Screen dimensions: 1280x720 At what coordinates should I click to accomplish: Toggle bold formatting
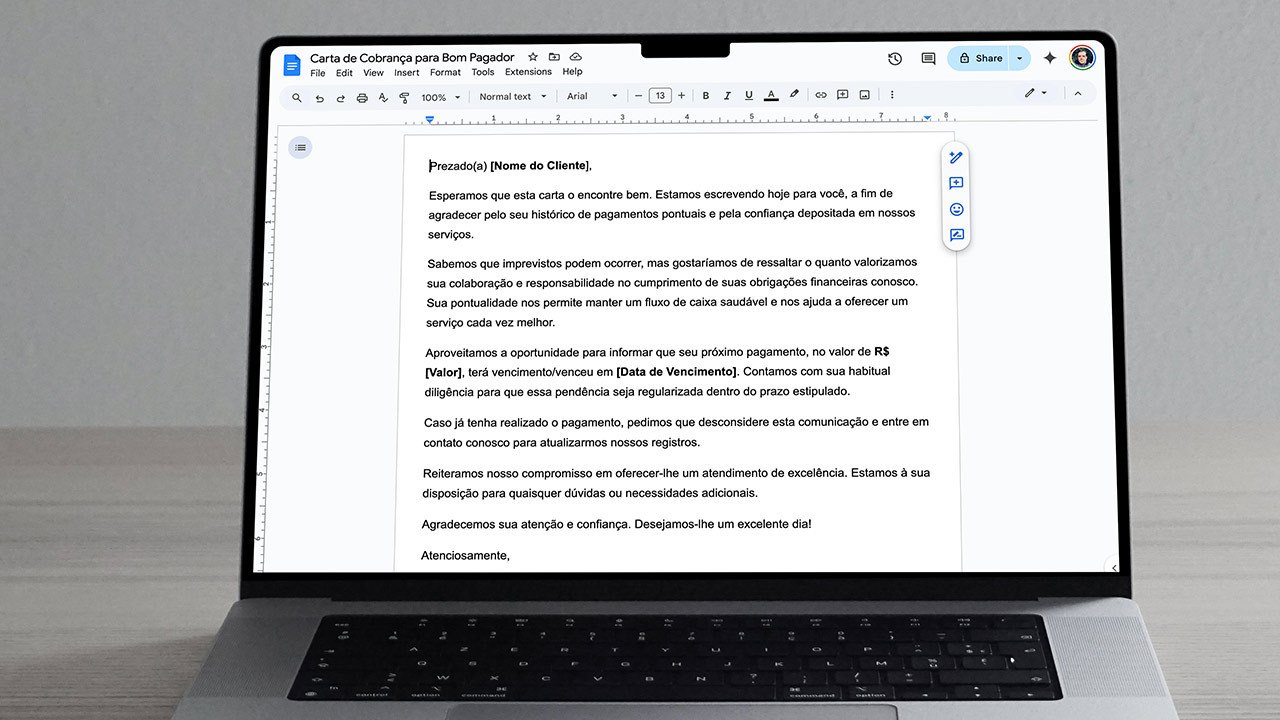(706, 96)
